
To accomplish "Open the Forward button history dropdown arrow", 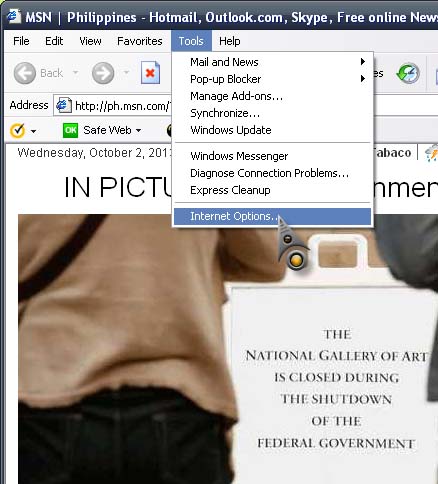I will pos(126,72).
